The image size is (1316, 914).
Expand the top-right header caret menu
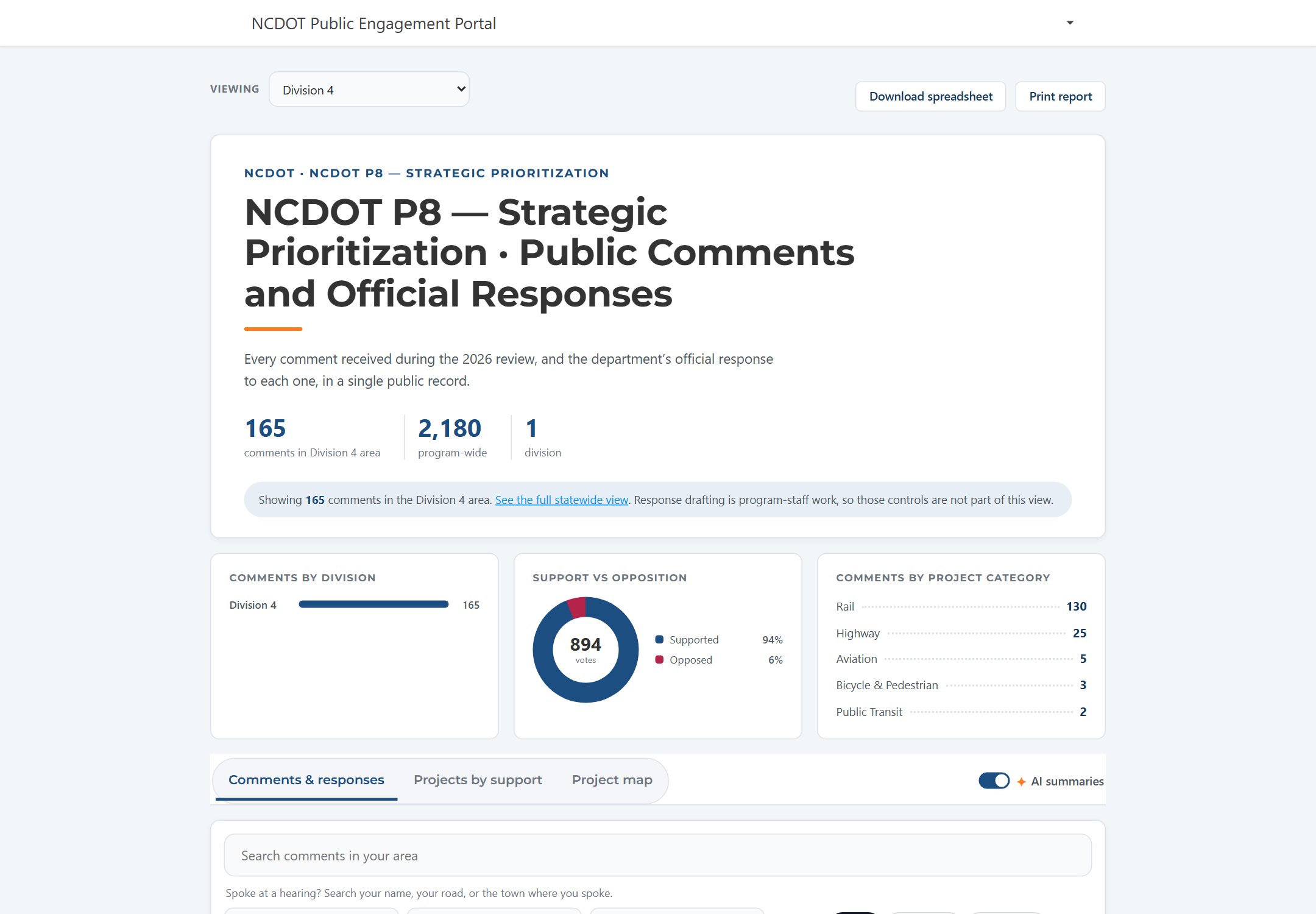tap(1070, 23)
